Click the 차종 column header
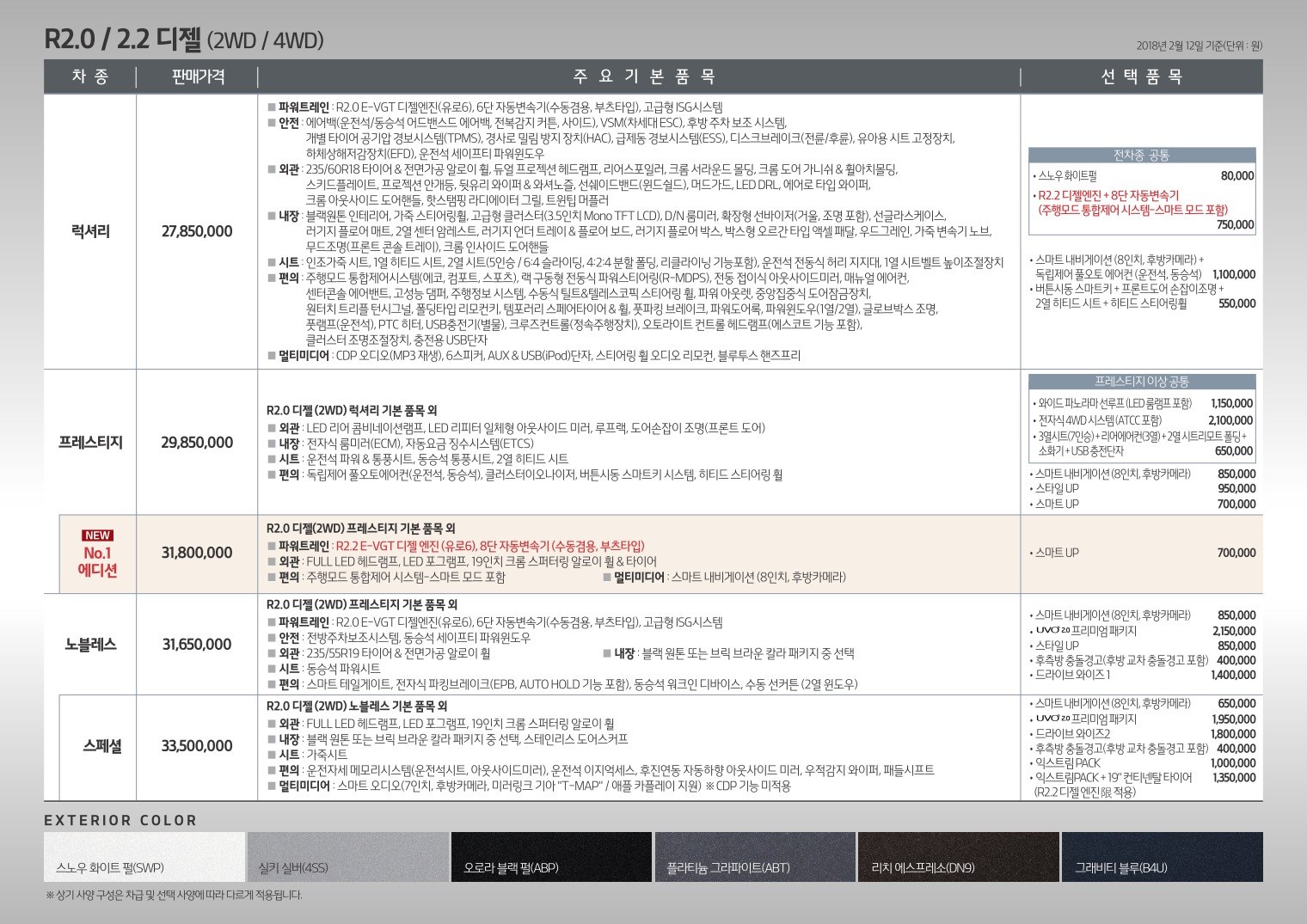Viewport: 1307px width, 924px height. tap(90, 77)
